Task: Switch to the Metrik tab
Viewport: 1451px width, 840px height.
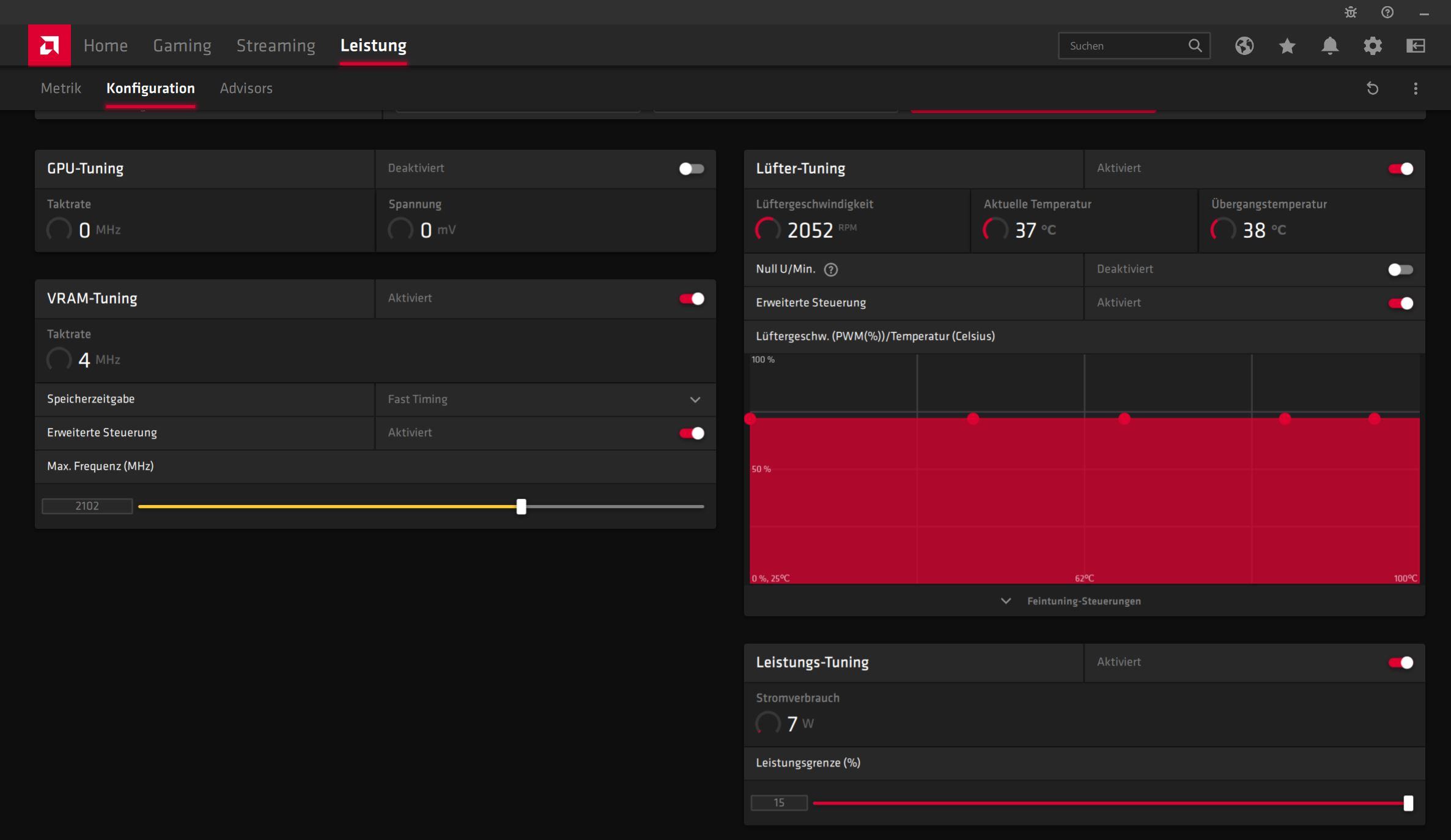Action: [61, 89]
